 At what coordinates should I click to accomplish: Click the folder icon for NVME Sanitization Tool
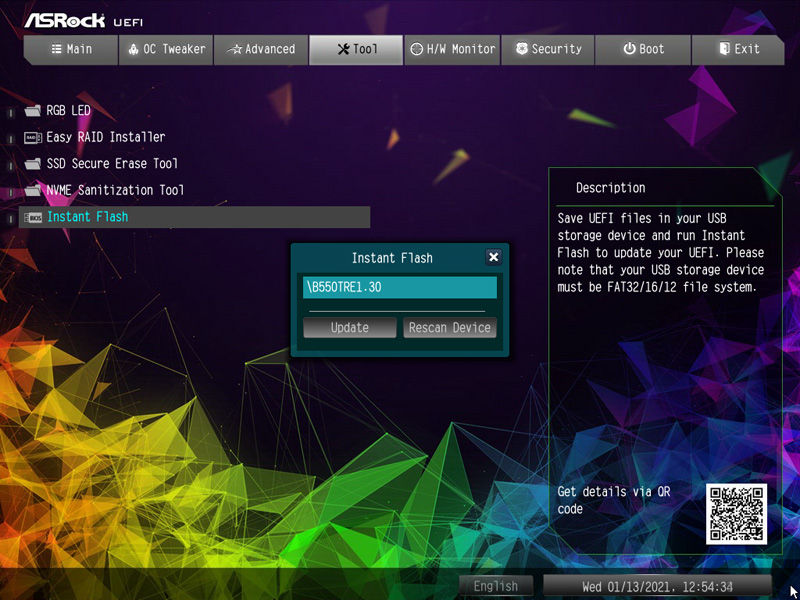(x=33, y=190)
